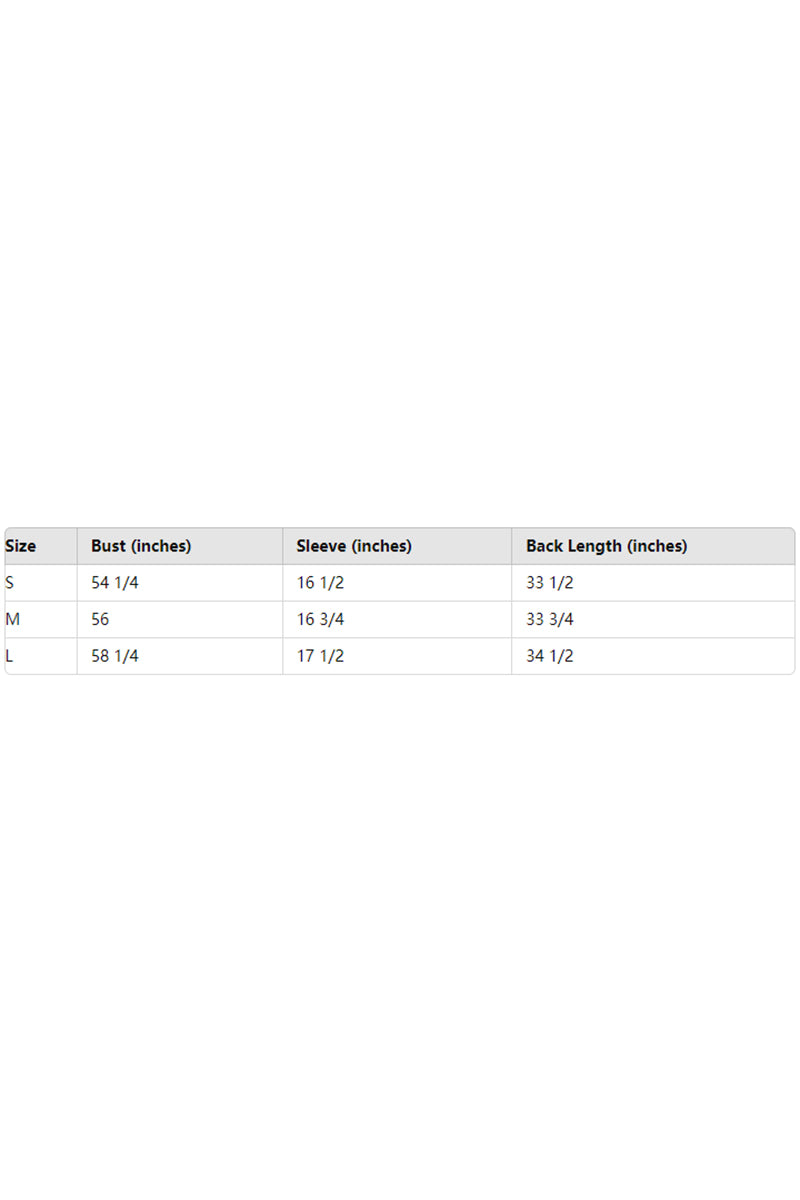Viewport: 800px width, 1200px height.
Task: Click the word 'Bust' in the header
Action: pos(109,546)
